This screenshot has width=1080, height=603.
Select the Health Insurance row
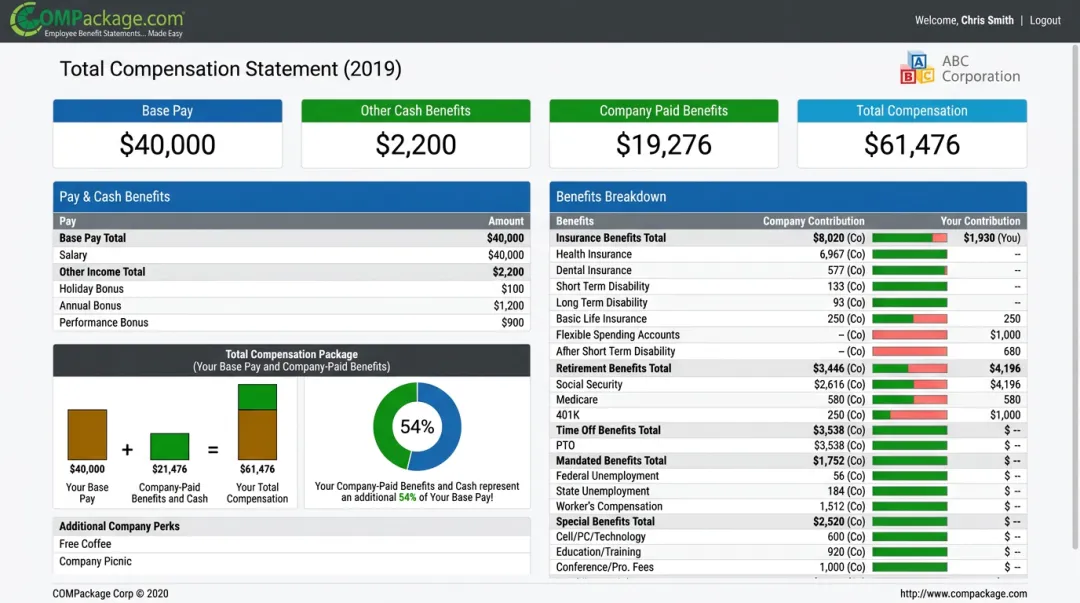tap(788, 254)
